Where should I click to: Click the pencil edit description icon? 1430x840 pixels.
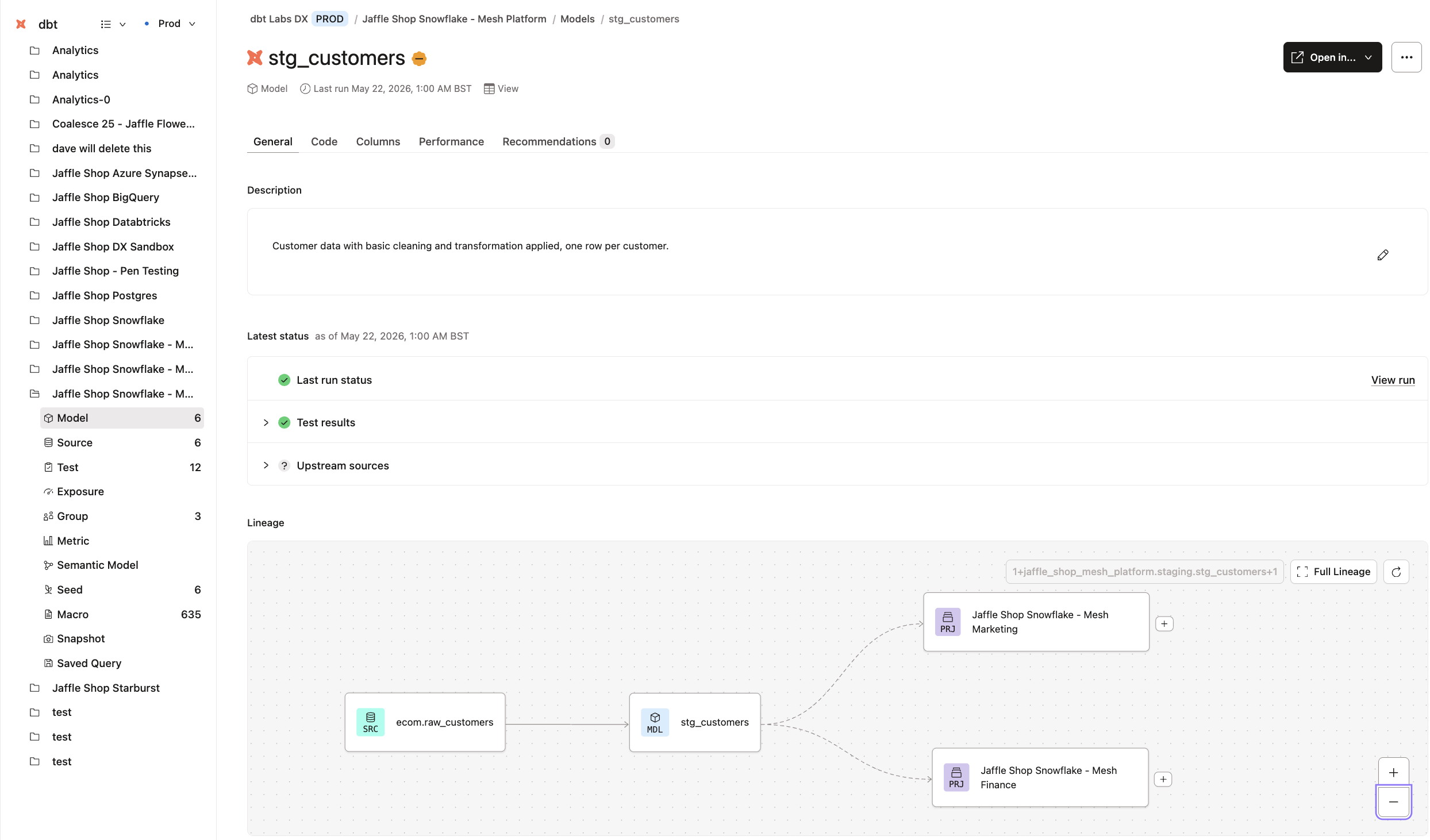point(1383,255)
